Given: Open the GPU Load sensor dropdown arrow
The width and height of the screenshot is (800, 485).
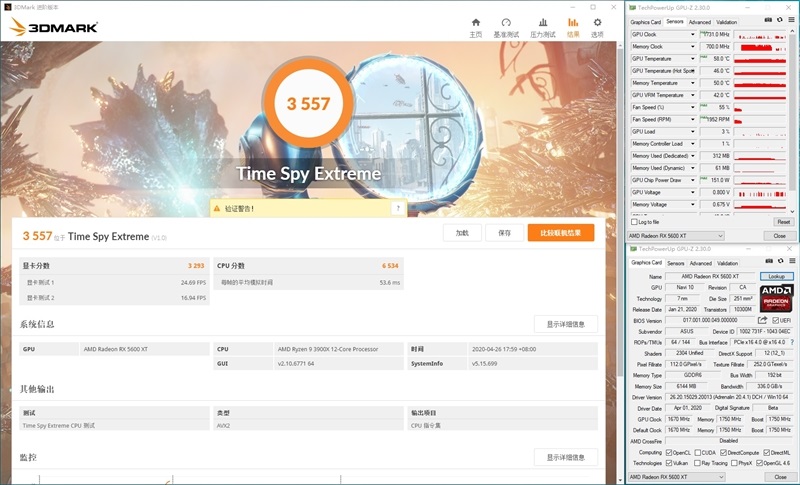Looking at the screenshot, I should point(691,131).
